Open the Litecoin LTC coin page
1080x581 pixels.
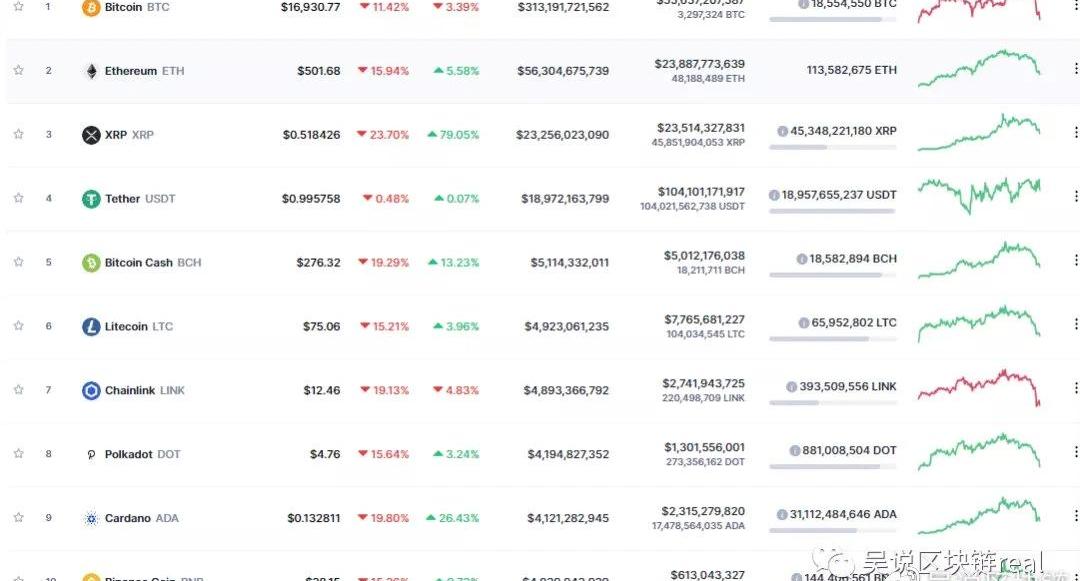coord(138,326)
